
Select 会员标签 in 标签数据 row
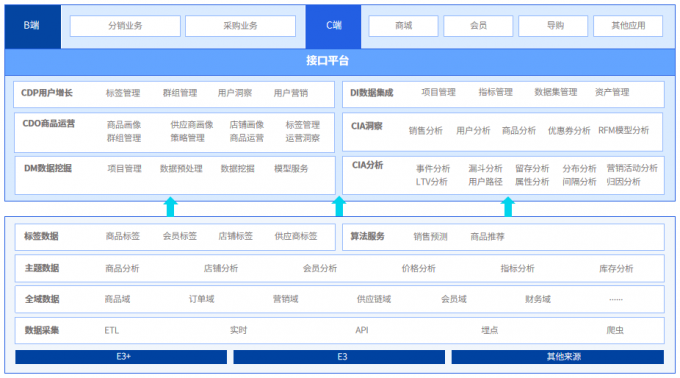pos(180,236)
